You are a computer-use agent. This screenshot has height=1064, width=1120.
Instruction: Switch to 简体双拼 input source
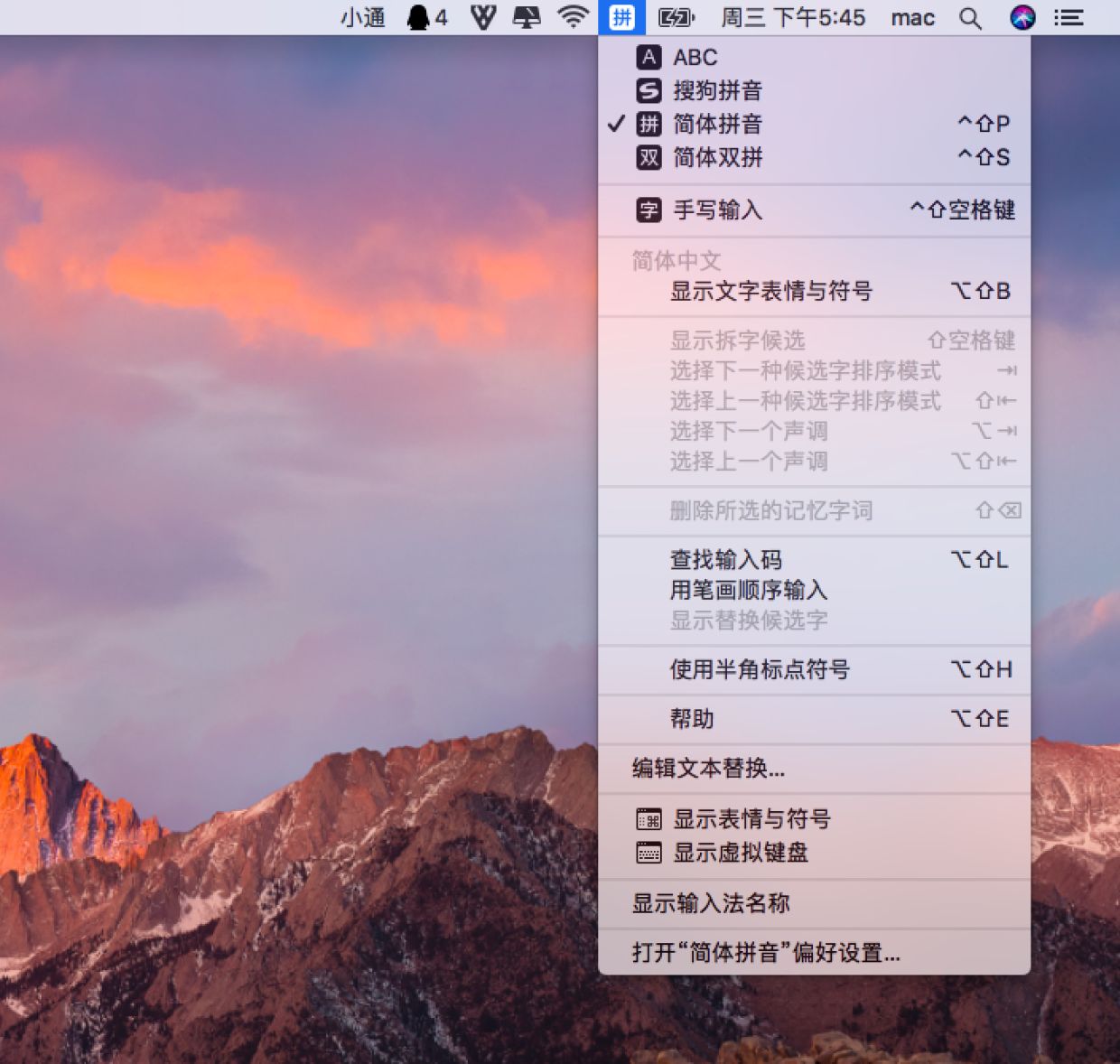[814, 157]
